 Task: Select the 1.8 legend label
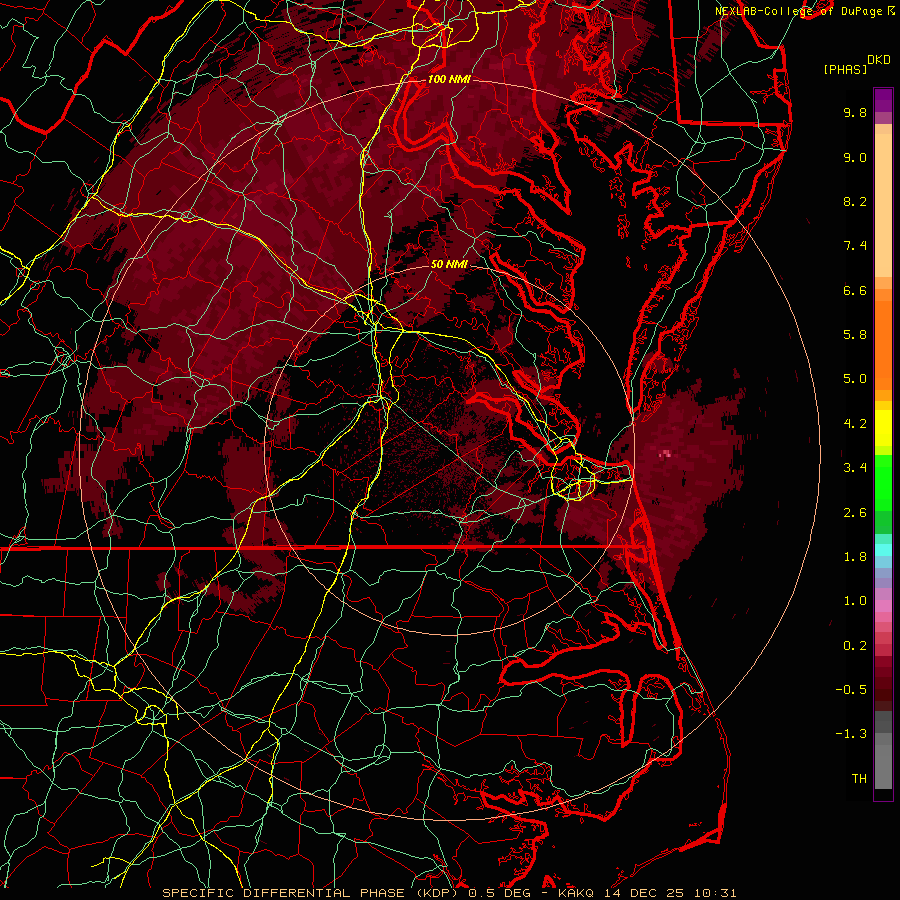click(855, 557)
